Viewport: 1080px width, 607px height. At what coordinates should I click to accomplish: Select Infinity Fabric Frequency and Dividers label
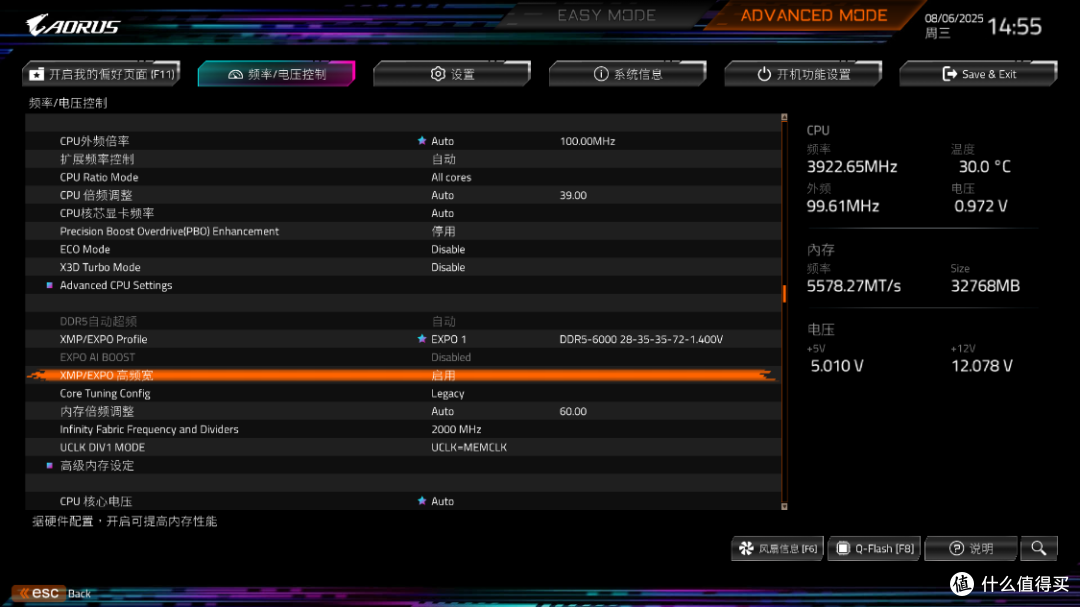click(x=149, y=429)
